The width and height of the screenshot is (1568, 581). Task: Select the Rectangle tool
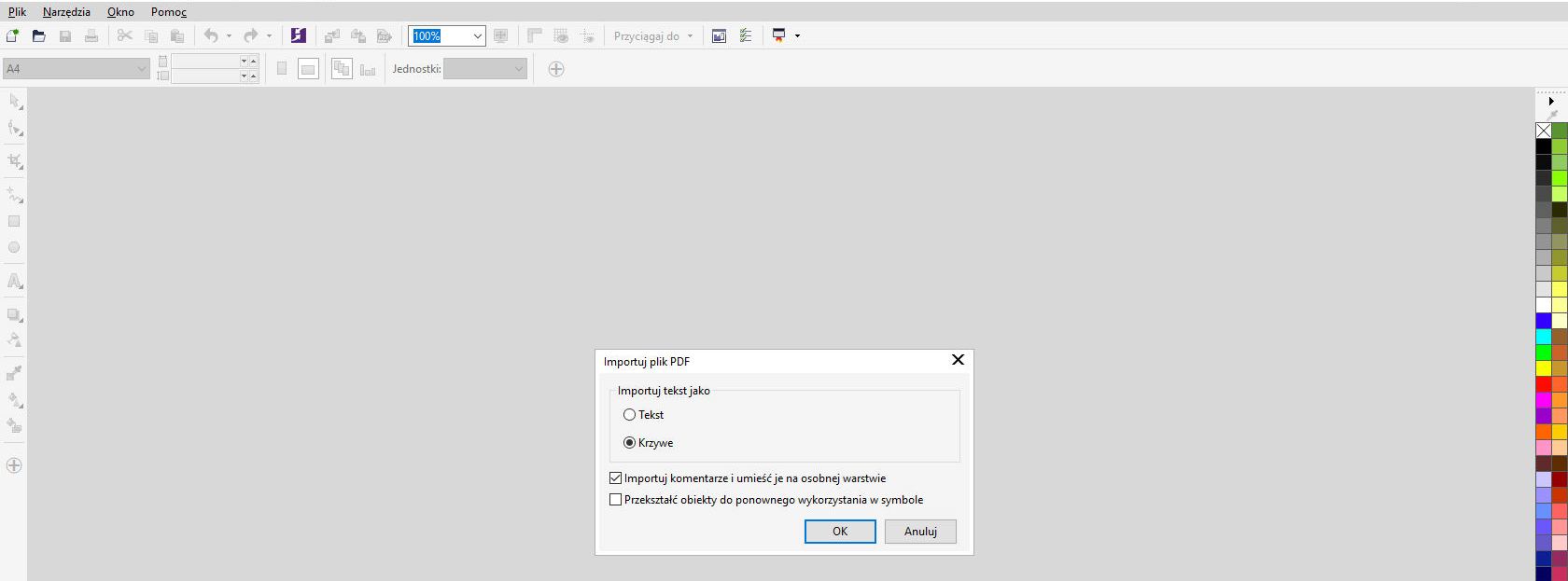pos(14,221)
